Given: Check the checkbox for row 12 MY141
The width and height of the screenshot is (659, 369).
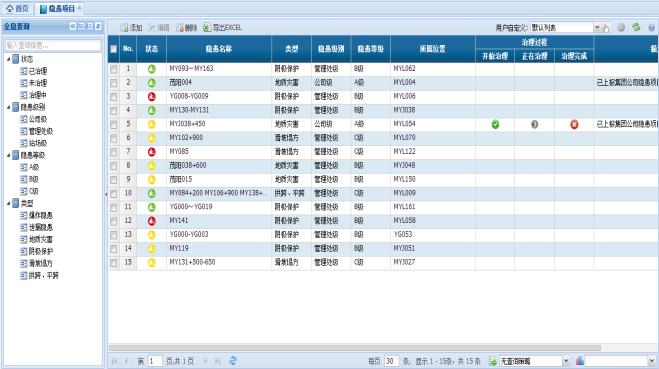Looking at the screenshot, I should pos(113,221).
